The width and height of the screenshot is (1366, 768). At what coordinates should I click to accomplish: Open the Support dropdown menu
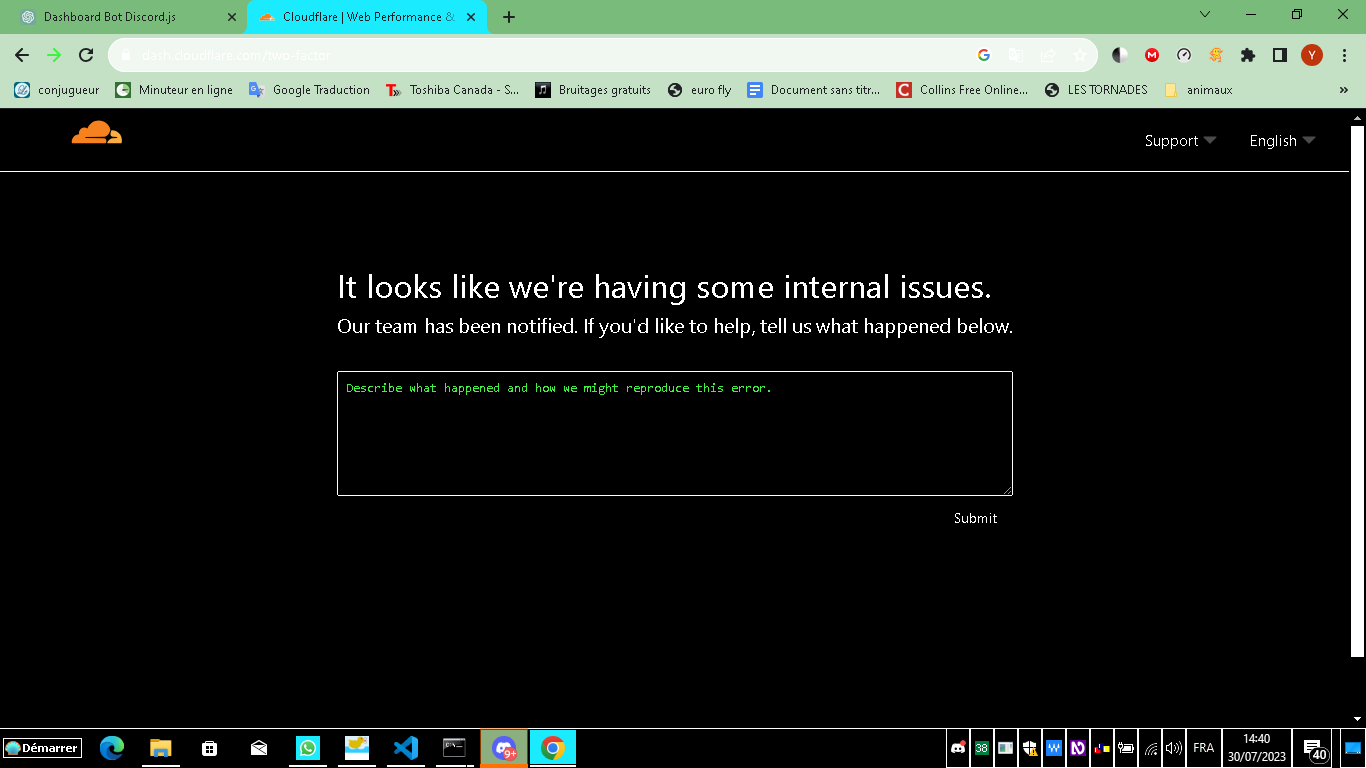point(1180,141)
